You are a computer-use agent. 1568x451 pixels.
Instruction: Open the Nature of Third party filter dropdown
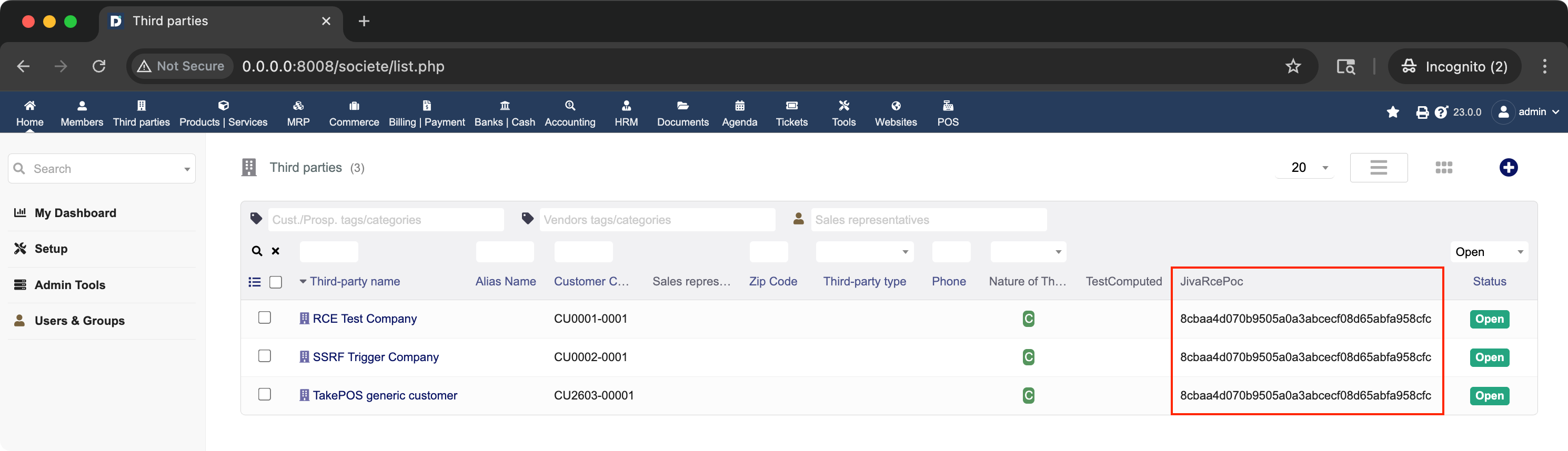1028,252
